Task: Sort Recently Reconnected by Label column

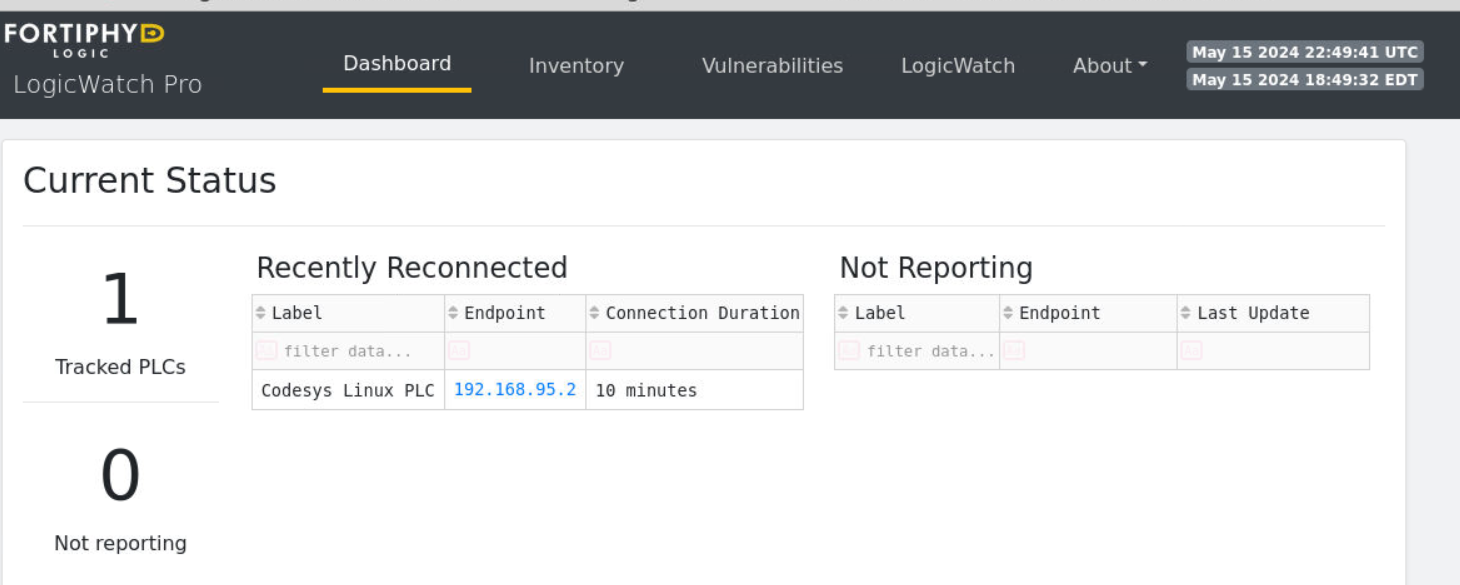Action: tap(296, 313)
